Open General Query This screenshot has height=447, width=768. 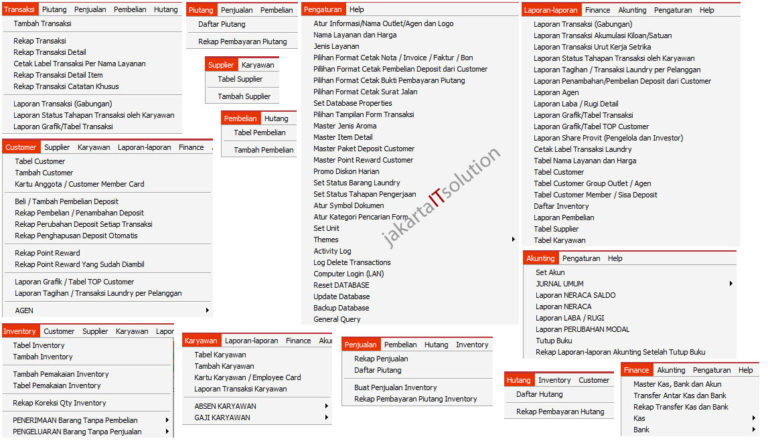pyautogui.click(x=337, y=319)
